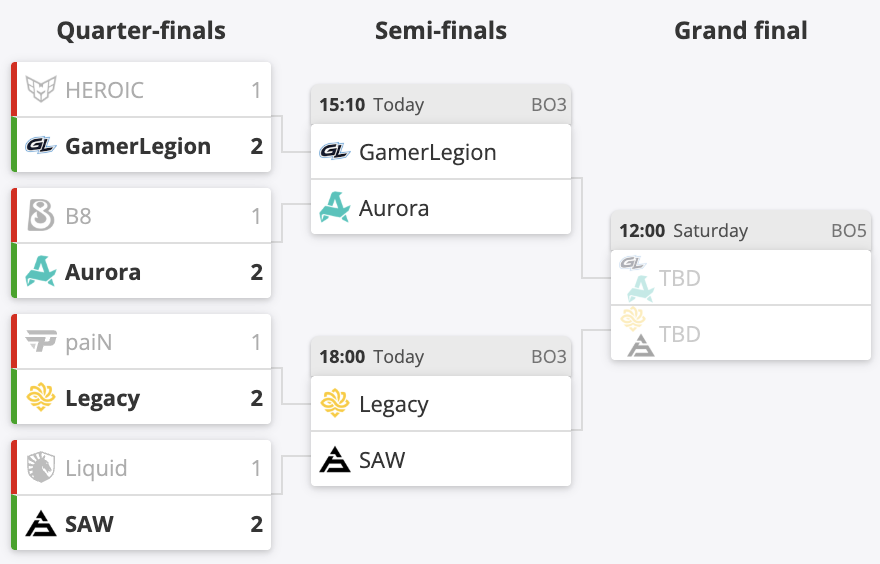Click the Aurora logo in semi-finals
Screen dimensions: 880x564
click(335, 208)
